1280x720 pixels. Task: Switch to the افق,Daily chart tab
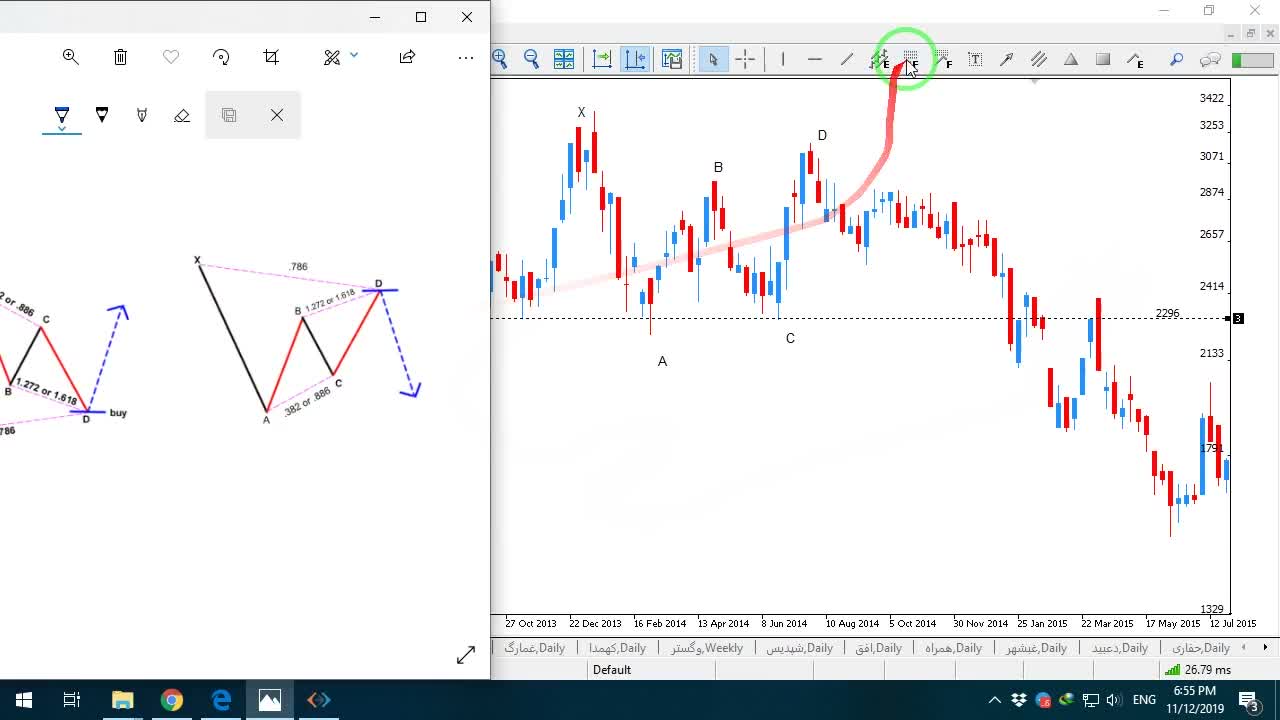878,648
